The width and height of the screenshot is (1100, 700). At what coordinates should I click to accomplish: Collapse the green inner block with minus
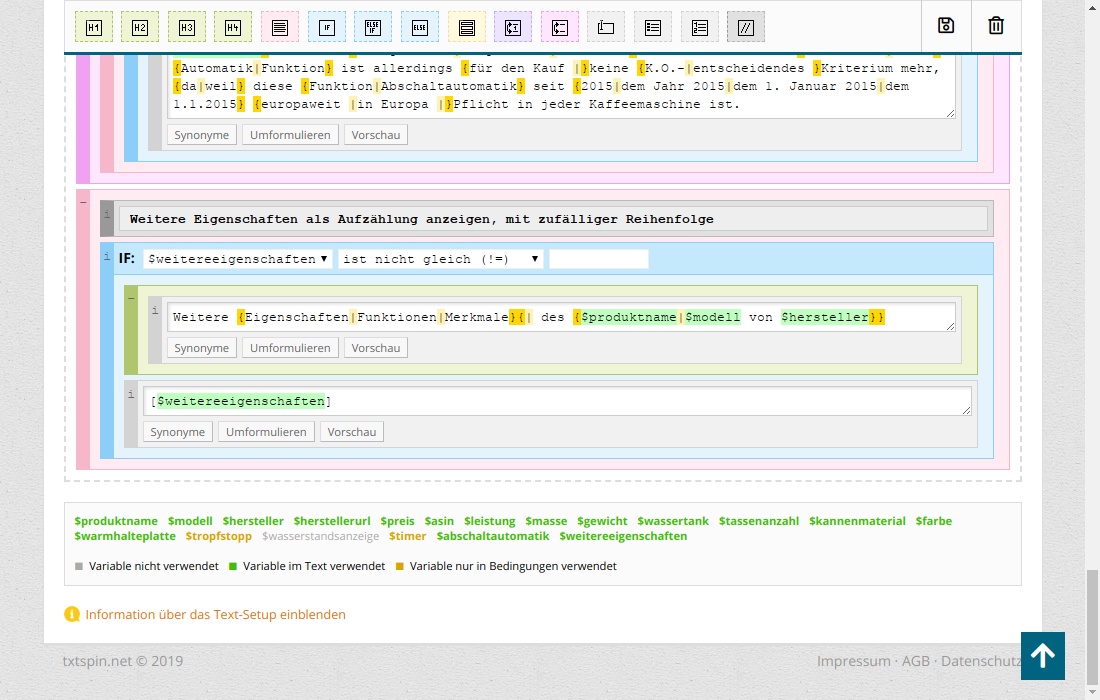pos(131,297)
